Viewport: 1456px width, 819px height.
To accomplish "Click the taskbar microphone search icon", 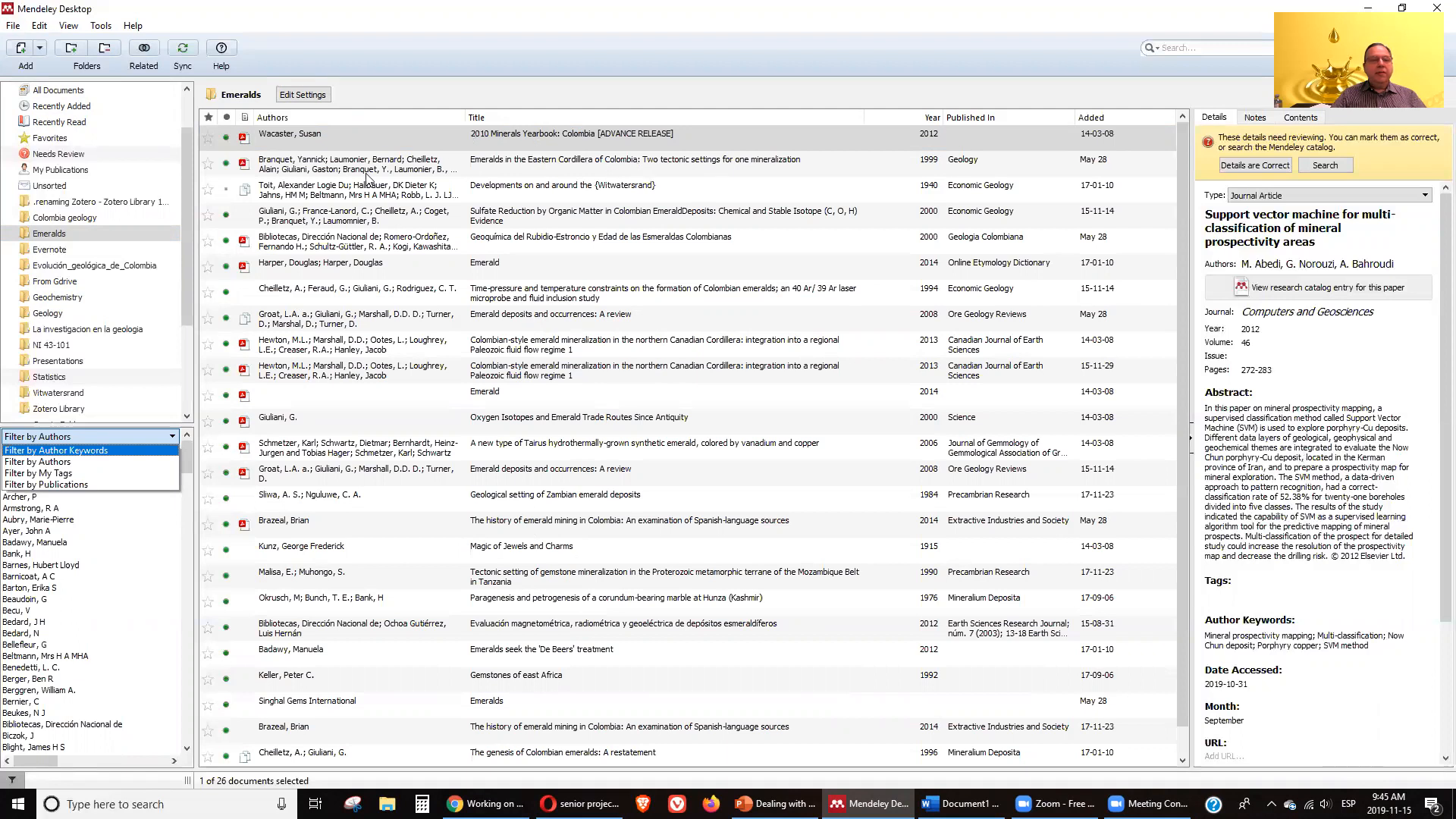I will [281, 804].
